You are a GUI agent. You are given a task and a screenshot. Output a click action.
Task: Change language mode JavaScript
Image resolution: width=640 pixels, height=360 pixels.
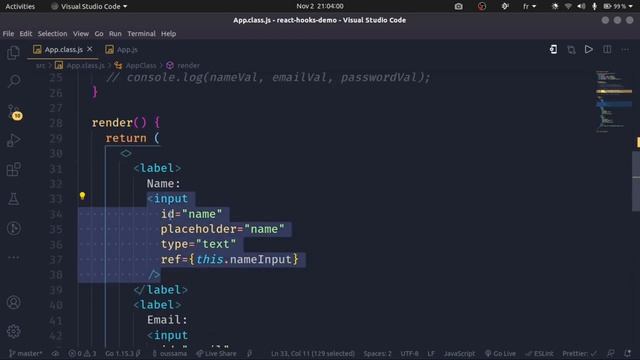459,353
